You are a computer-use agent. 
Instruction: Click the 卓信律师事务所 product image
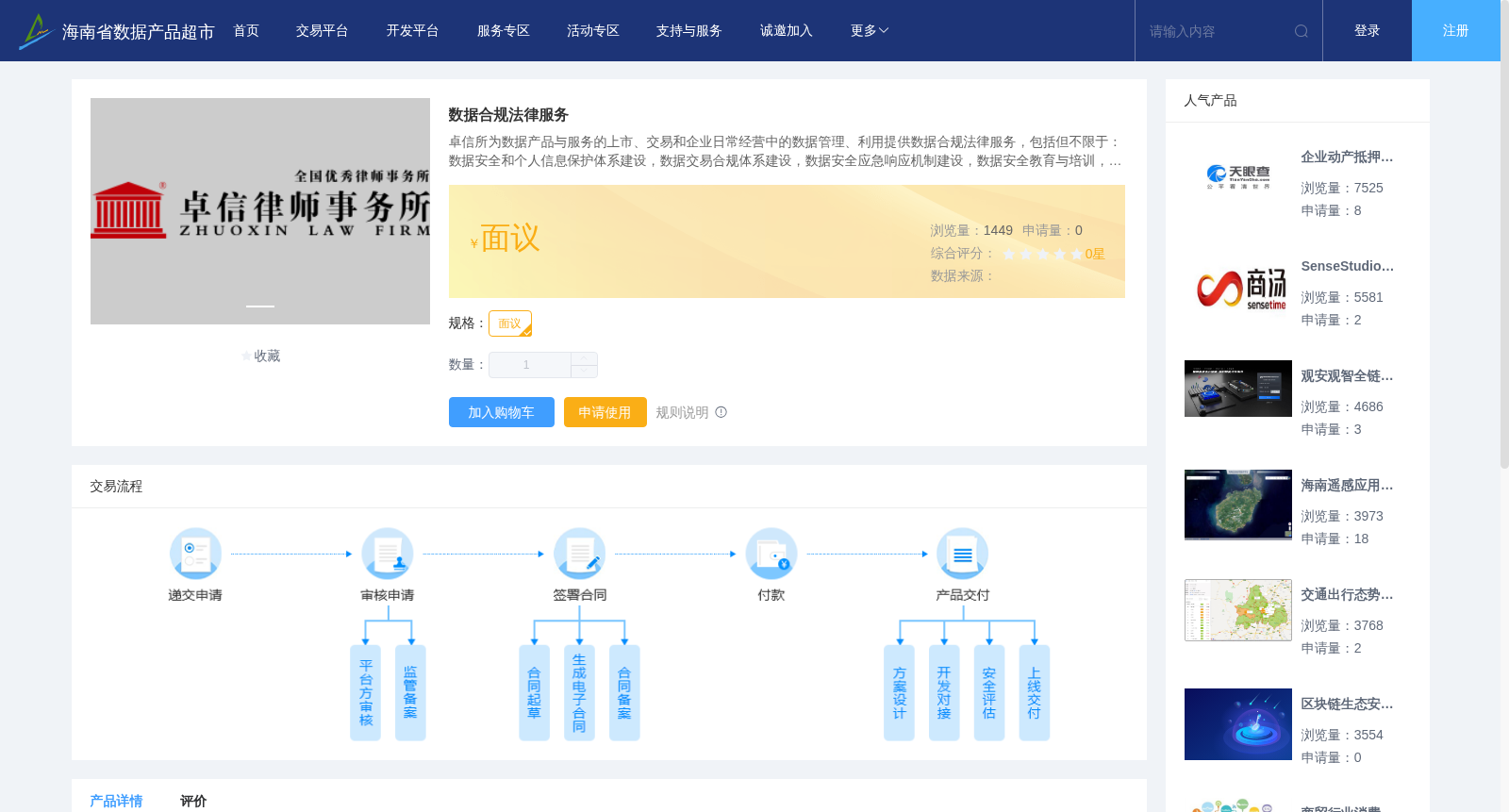(260, 211)
